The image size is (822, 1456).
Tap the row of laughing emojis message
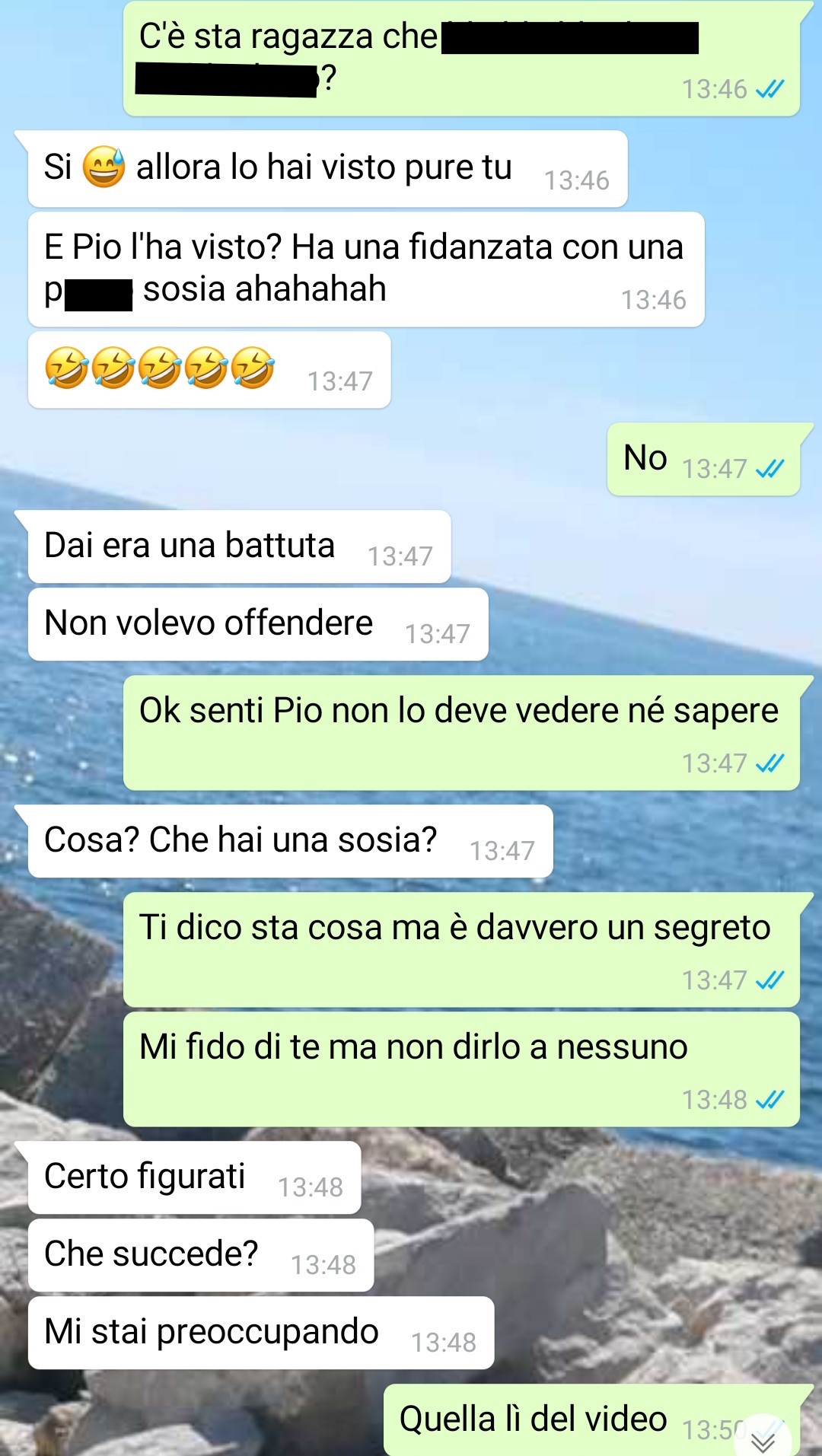(209, 370)
